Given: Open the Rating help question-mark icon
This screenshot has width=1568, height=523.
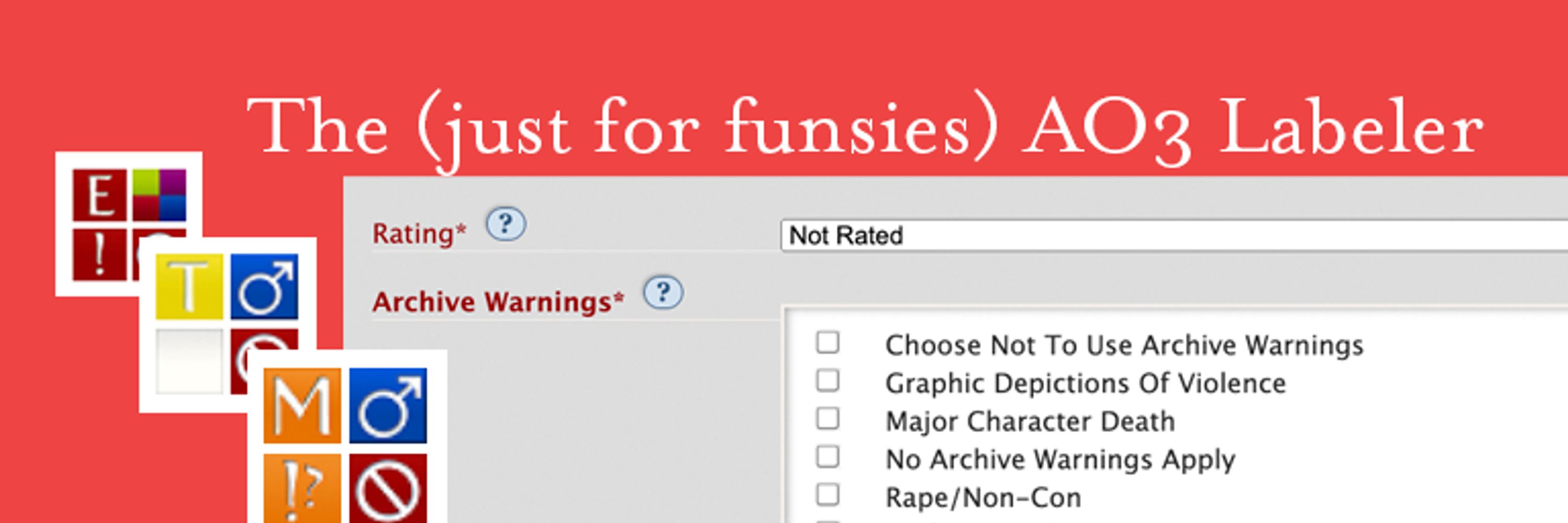Looking at the screenshot, I should pyautogui.click(x=505, y=224).
